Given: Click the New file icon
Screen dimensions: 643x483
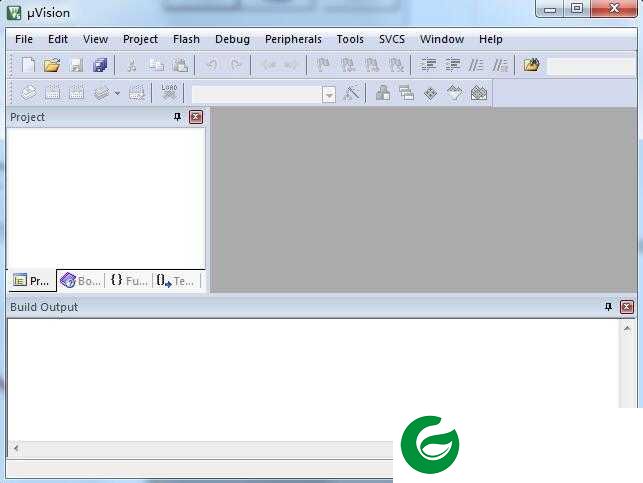Looking at the screenshot, I should [27, 65].
